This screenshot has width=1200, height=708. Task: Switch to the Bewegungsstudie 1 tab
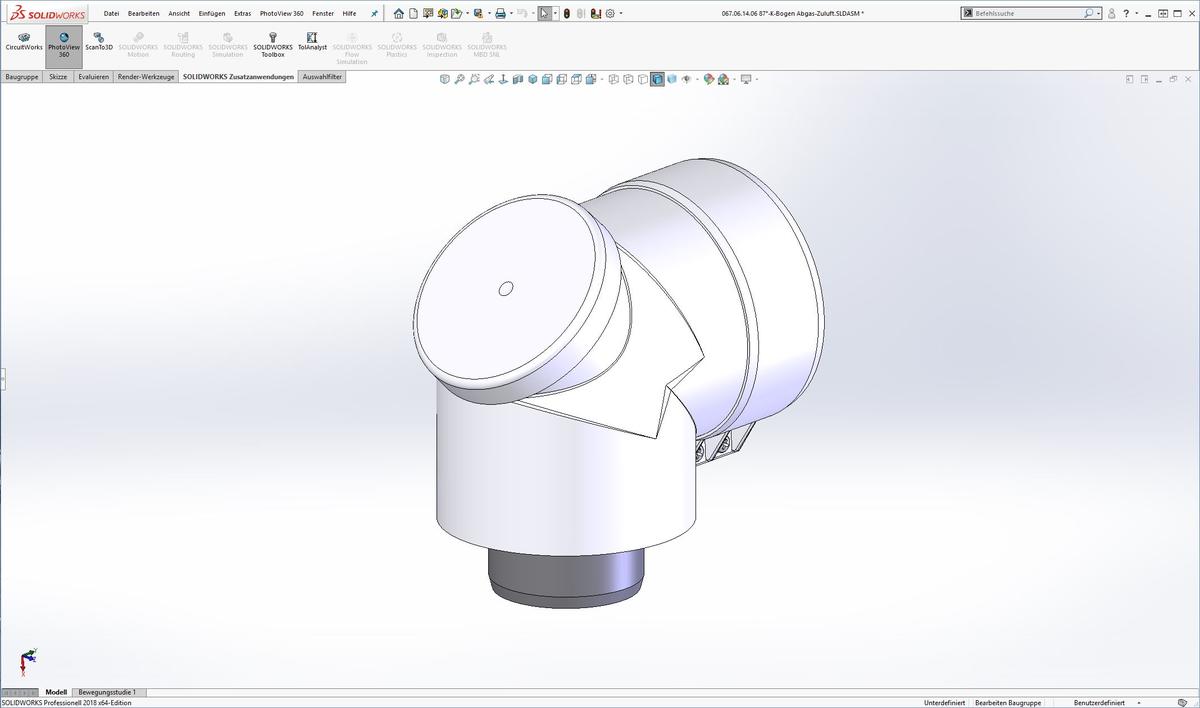tap(107, 692)
